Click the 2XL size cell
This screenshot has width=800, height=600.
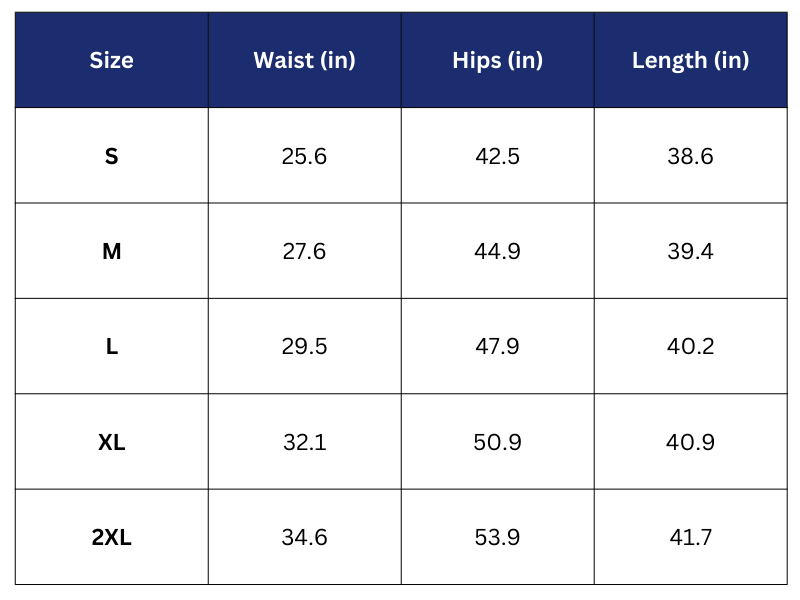click(111, 537)
